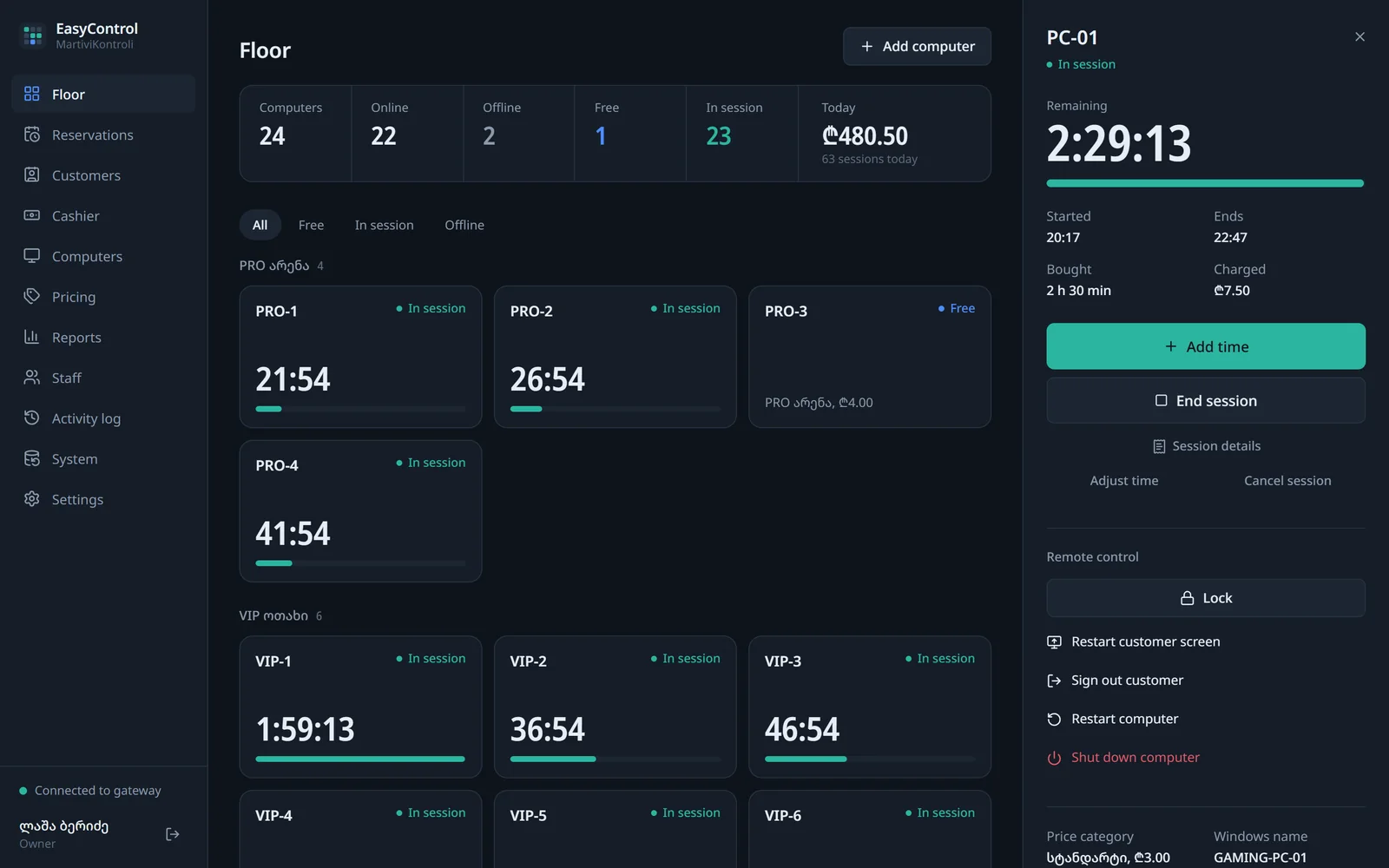Open the VIP-2 computer card

(615, 707)
